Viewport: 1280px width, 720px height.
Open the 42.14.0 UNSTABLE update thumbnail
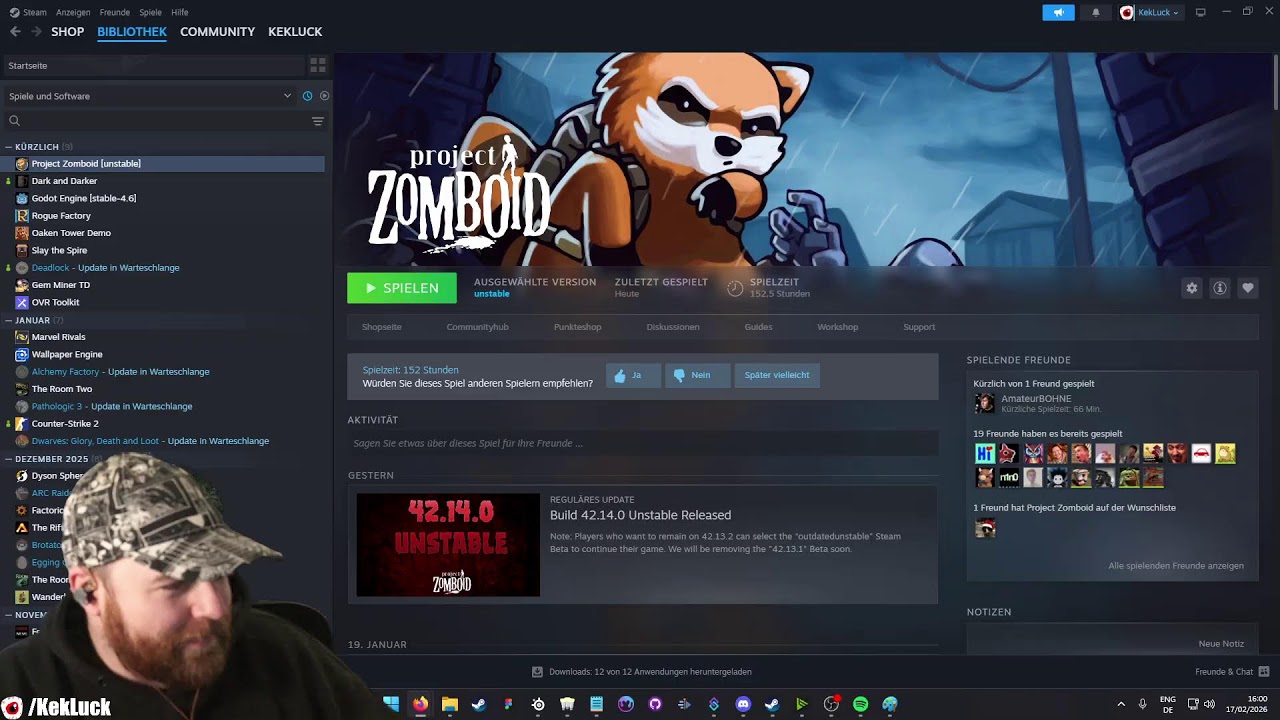coord(448,545)
